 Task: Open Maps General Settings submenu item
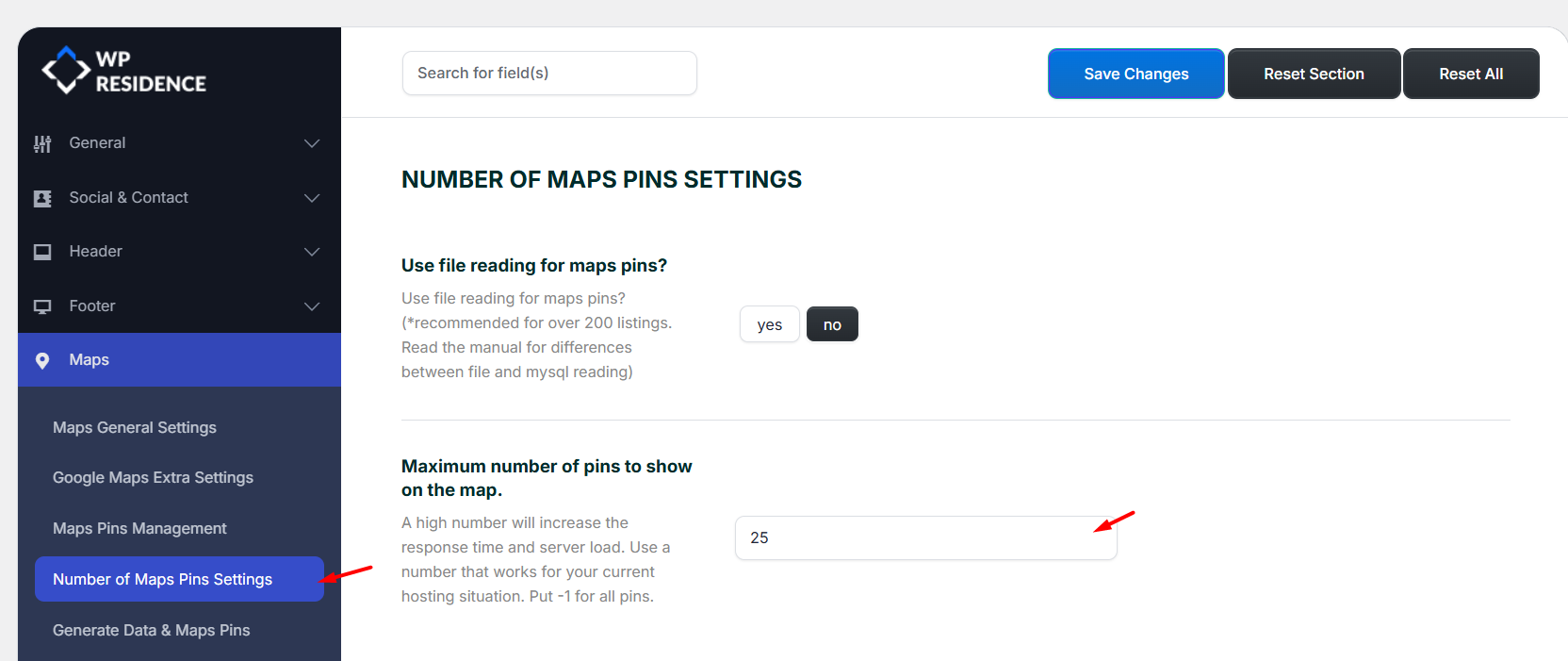tap(135, 427)
